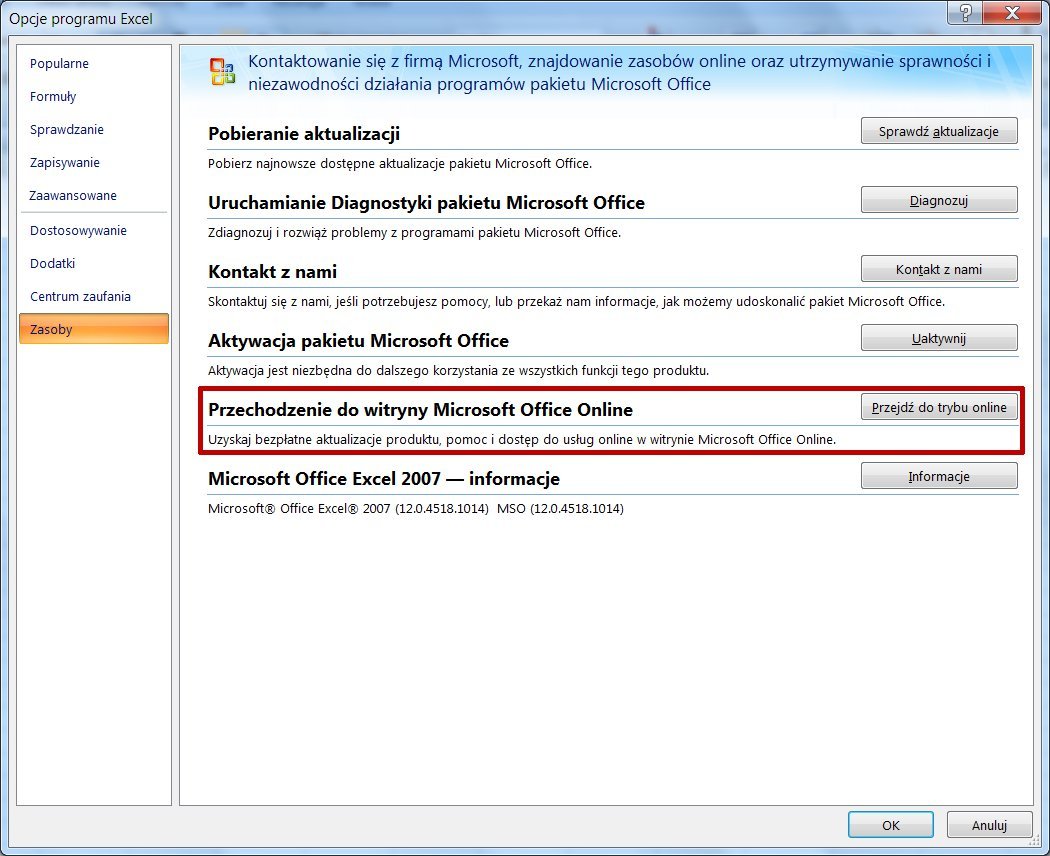Click the Uruchamianie Diagnostyki pakietu heading
The width and height of the screenshot is (1050, 856).
[427, 203]
